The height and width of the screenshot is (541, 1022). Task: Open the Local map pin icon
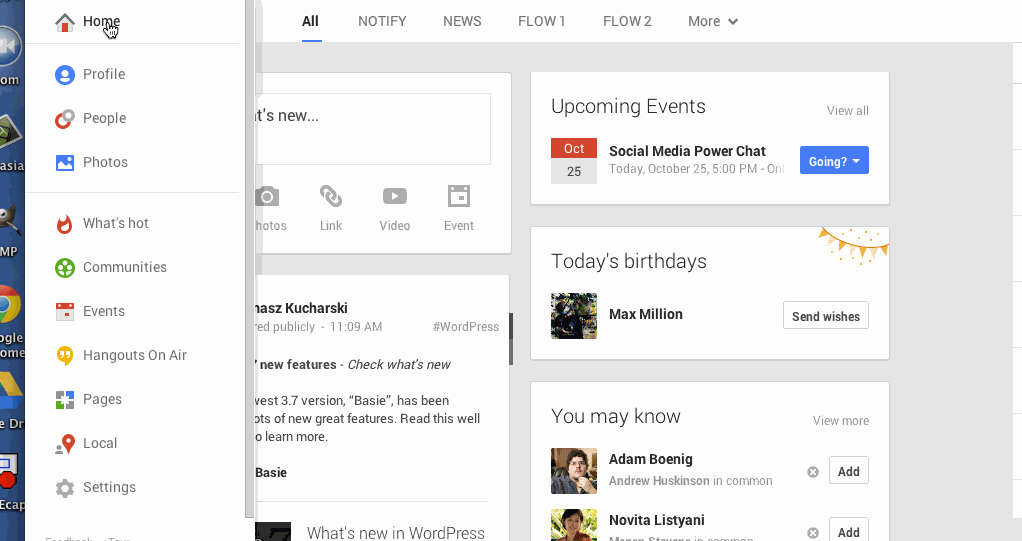click(x=65, y=444)
